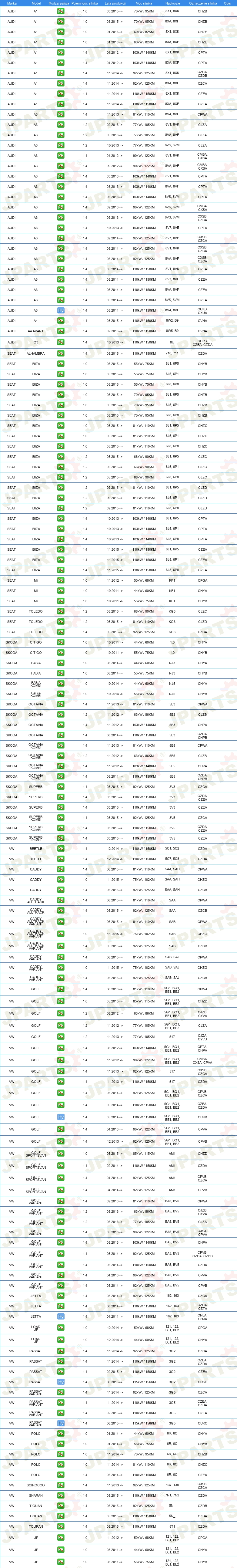The width and height of the screenshot is (237, 1568).
Task: Click the fuel icon in the SEAT TOLEDO CJZD row
Action: click(x=61, y=621)
